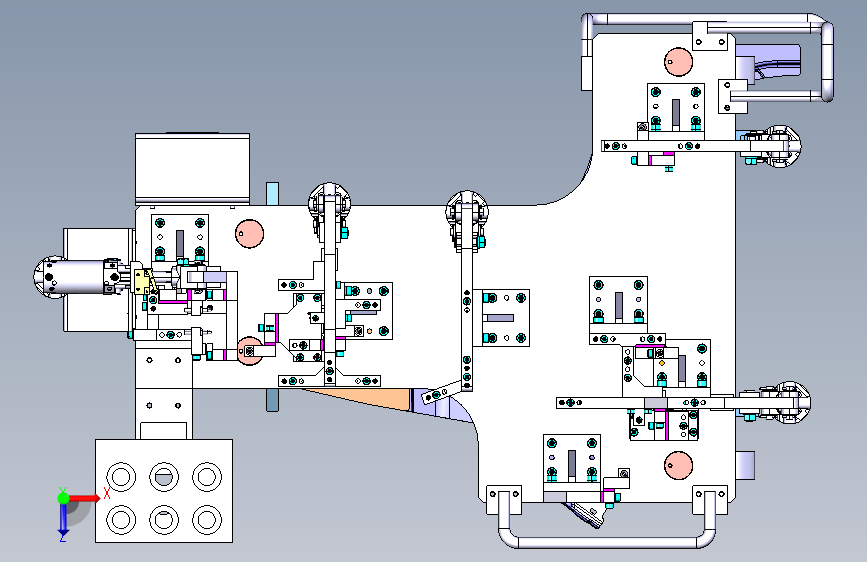Pick the pink circle beside the top-right tubular frame
Image resolution: width=867 pixels, height=562 pixels.
[678, 61]
